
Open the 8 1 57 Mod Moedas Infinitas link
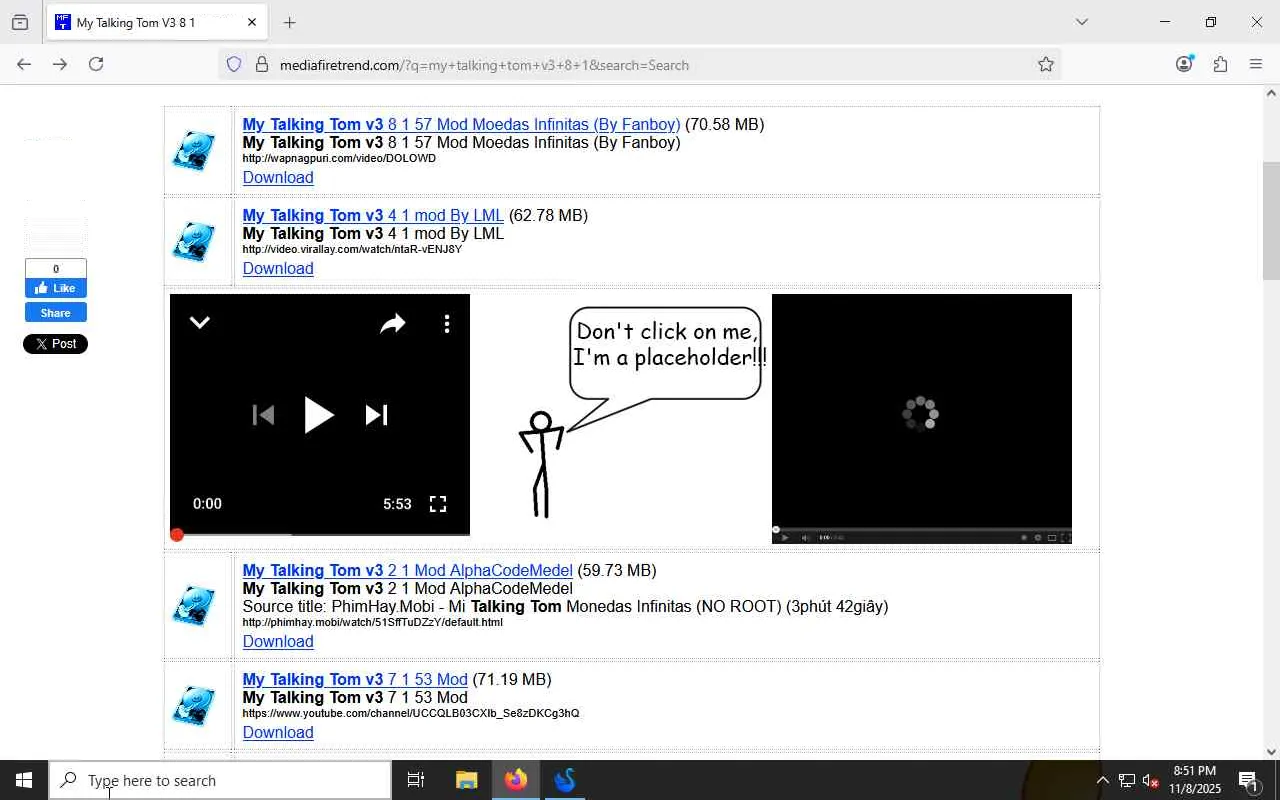pyautogui.click(x=461, y=125)
